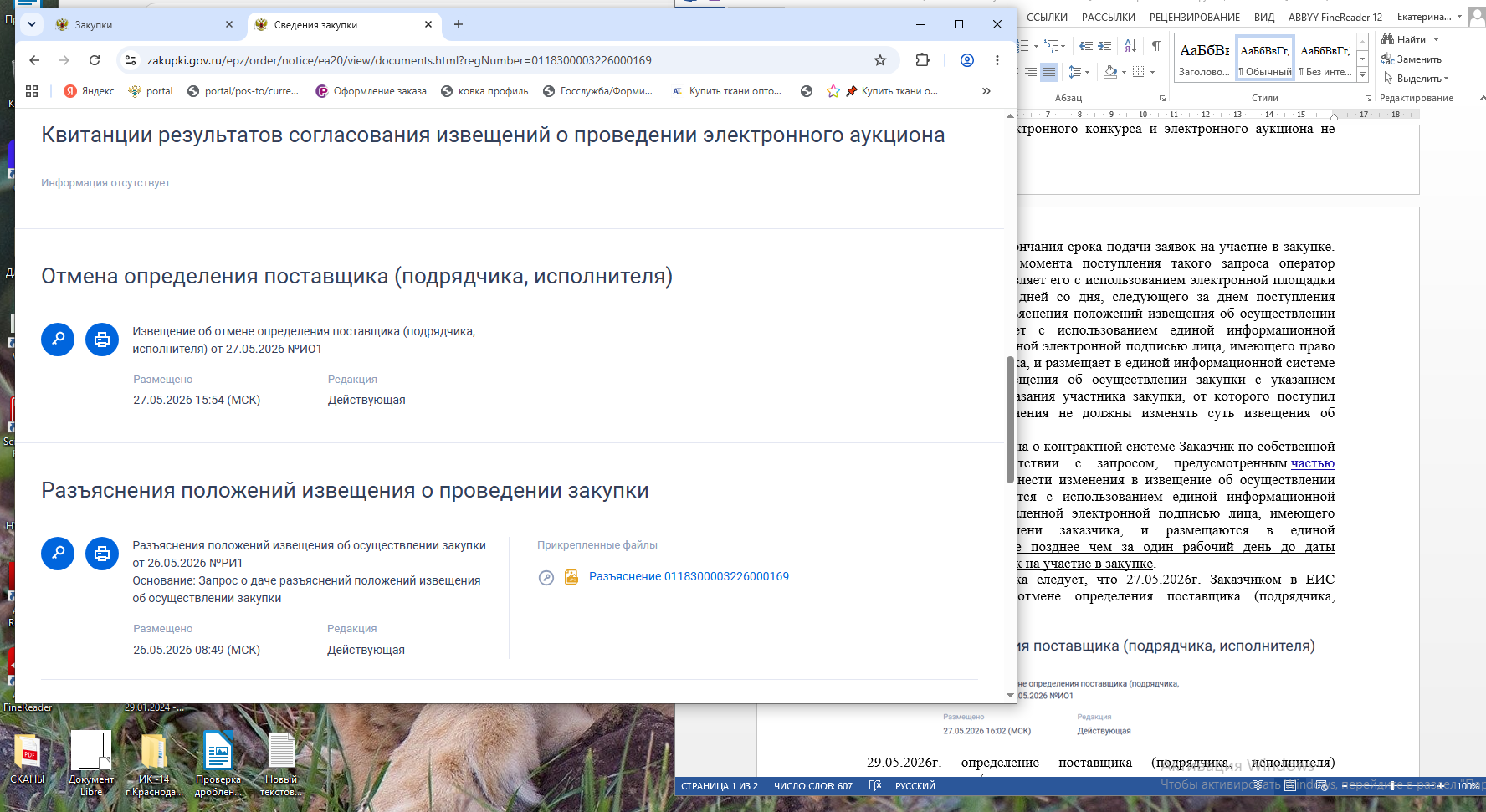
Task: Apply Обычный style in Word gallery
Action: point(1265,58)
